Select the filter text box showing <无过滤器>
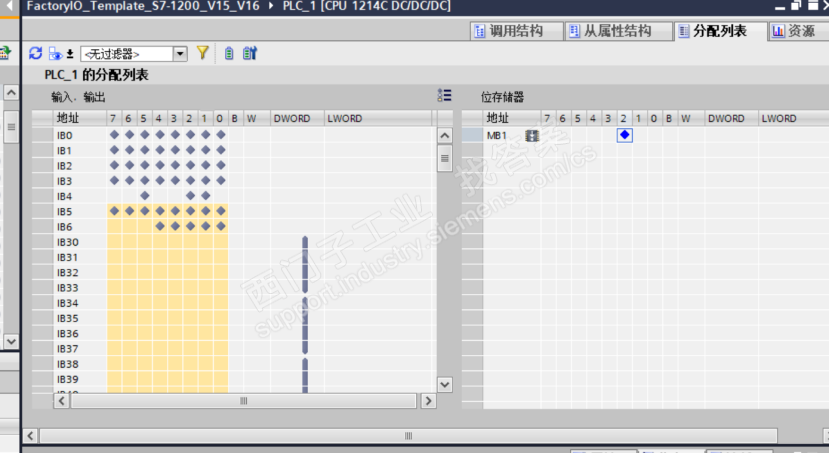This screenshot has height=453, width=830. (x=127, y=54)
